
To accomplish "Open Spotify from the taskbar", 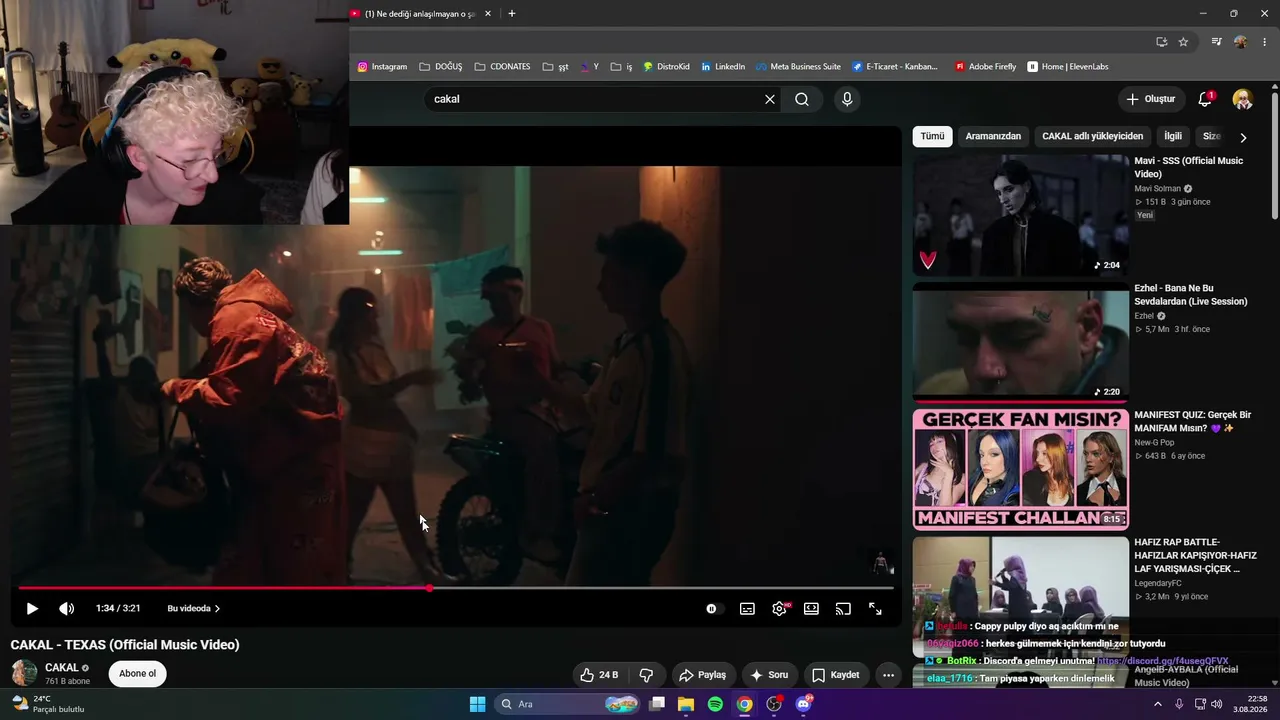I will (x=715, y=704).
